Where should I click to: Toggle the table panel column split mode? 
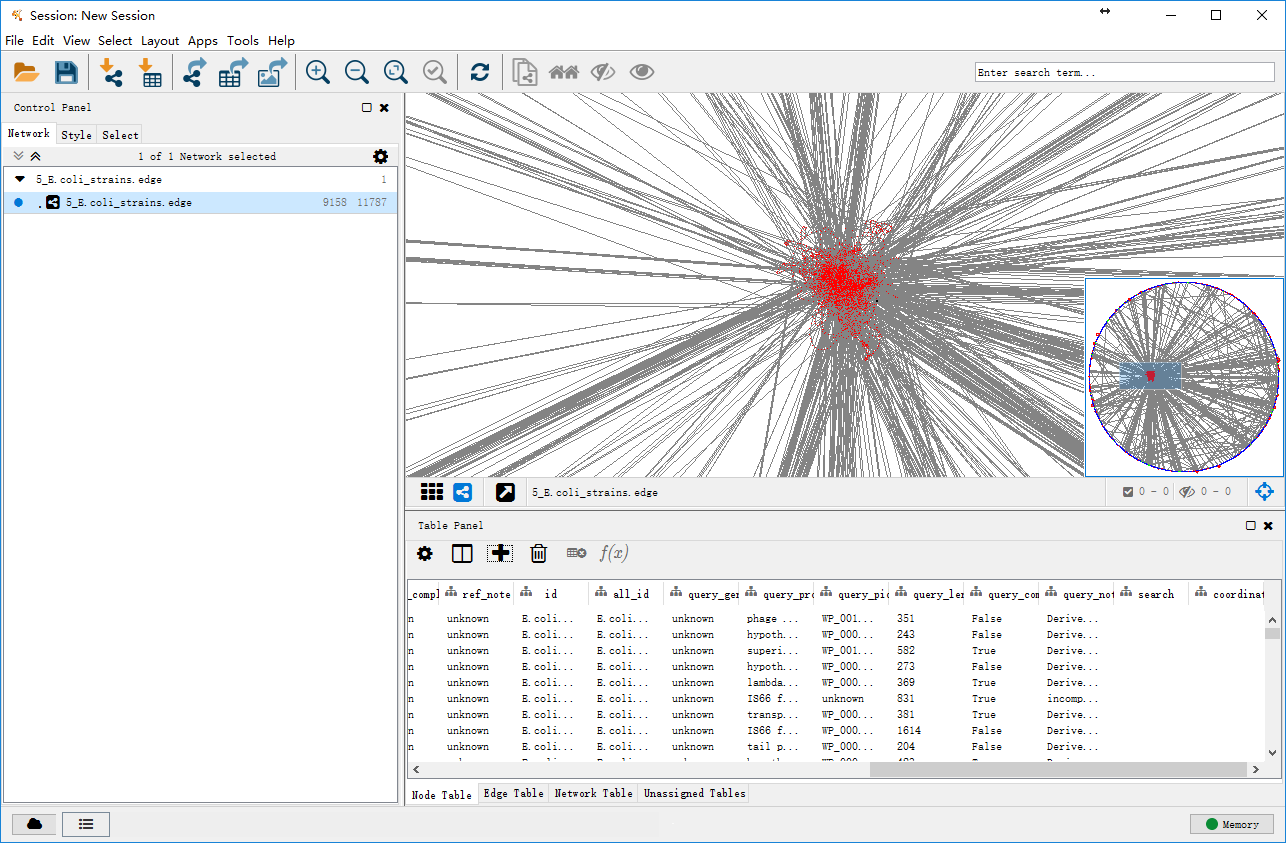click(462, 553)
